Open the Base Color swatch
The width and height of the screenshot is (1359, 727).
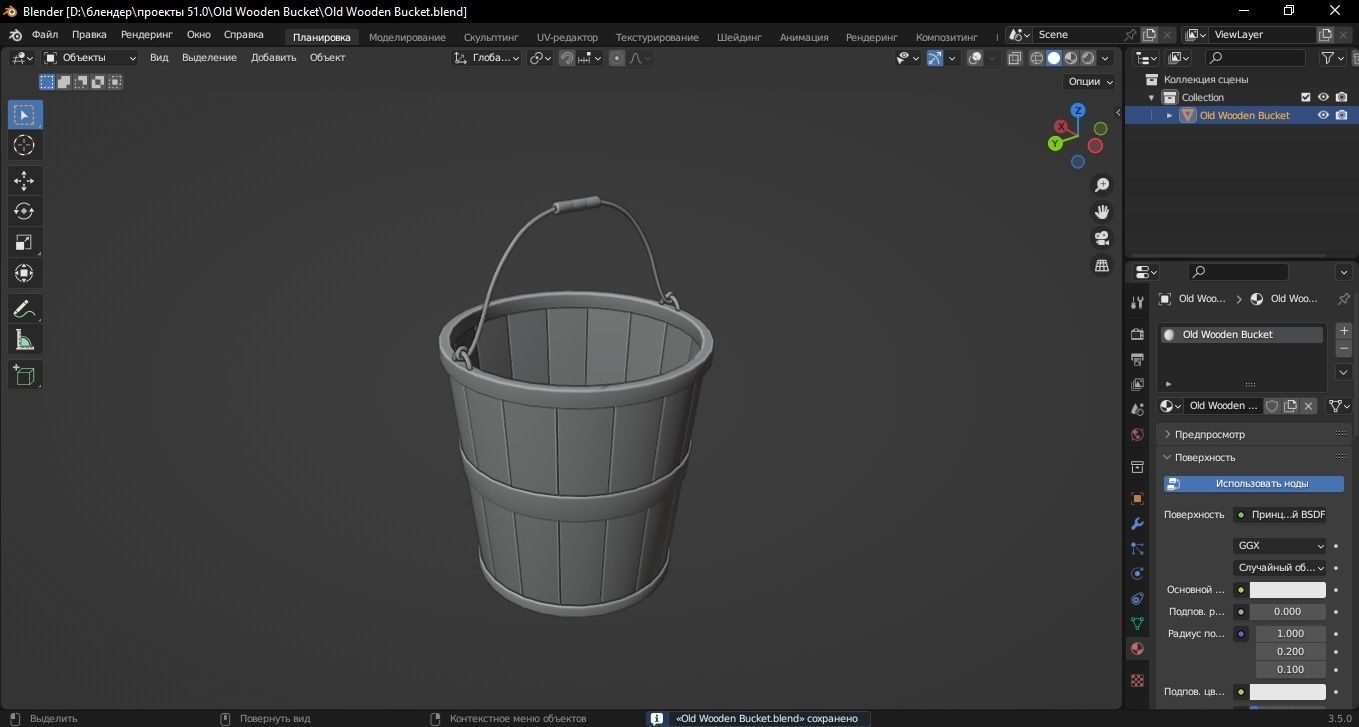(1287, 590)
